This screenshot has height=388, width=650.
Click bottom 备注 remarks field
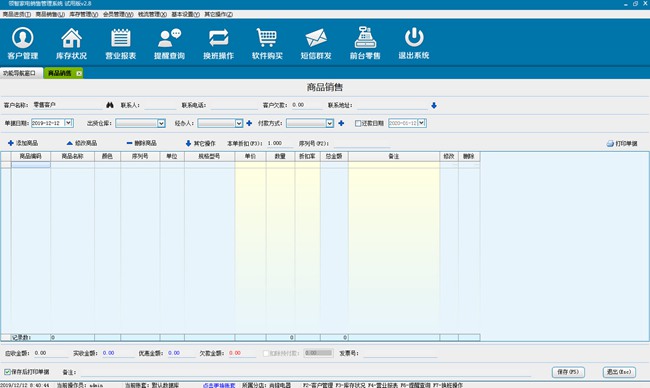(305, 372)
